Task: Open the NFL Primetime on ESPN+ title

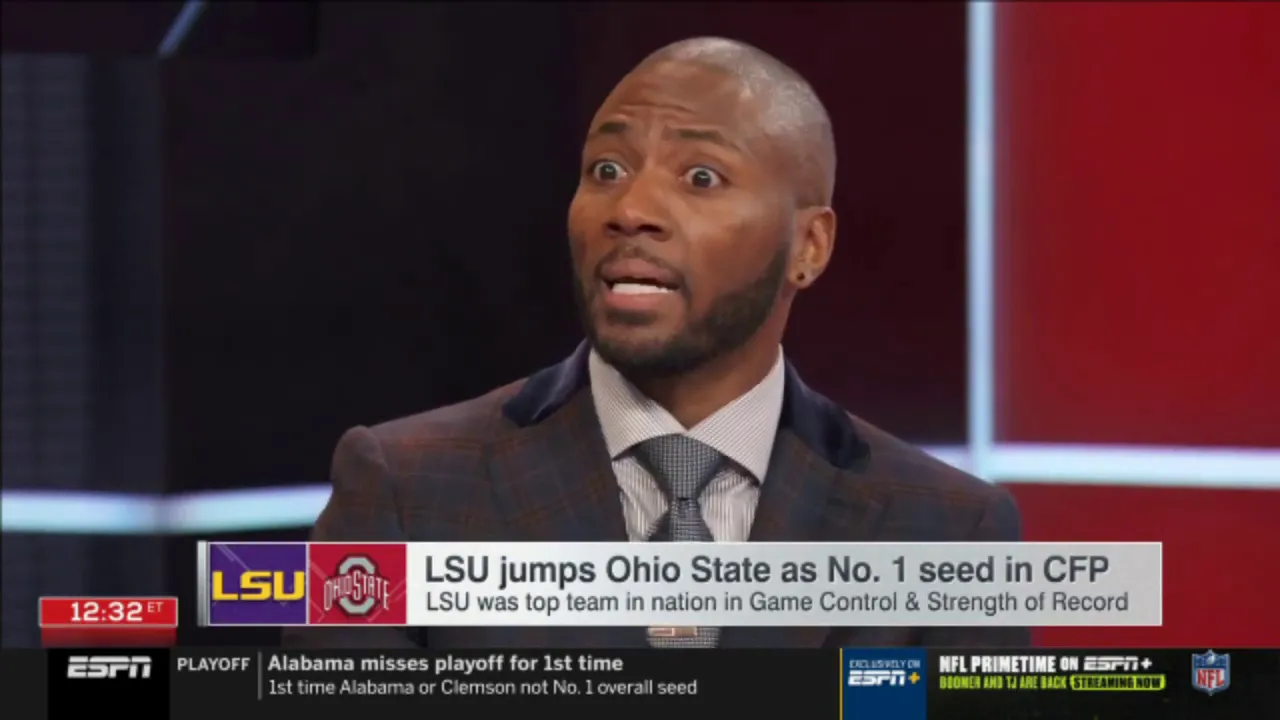Action: click(x=1045, y=663)
